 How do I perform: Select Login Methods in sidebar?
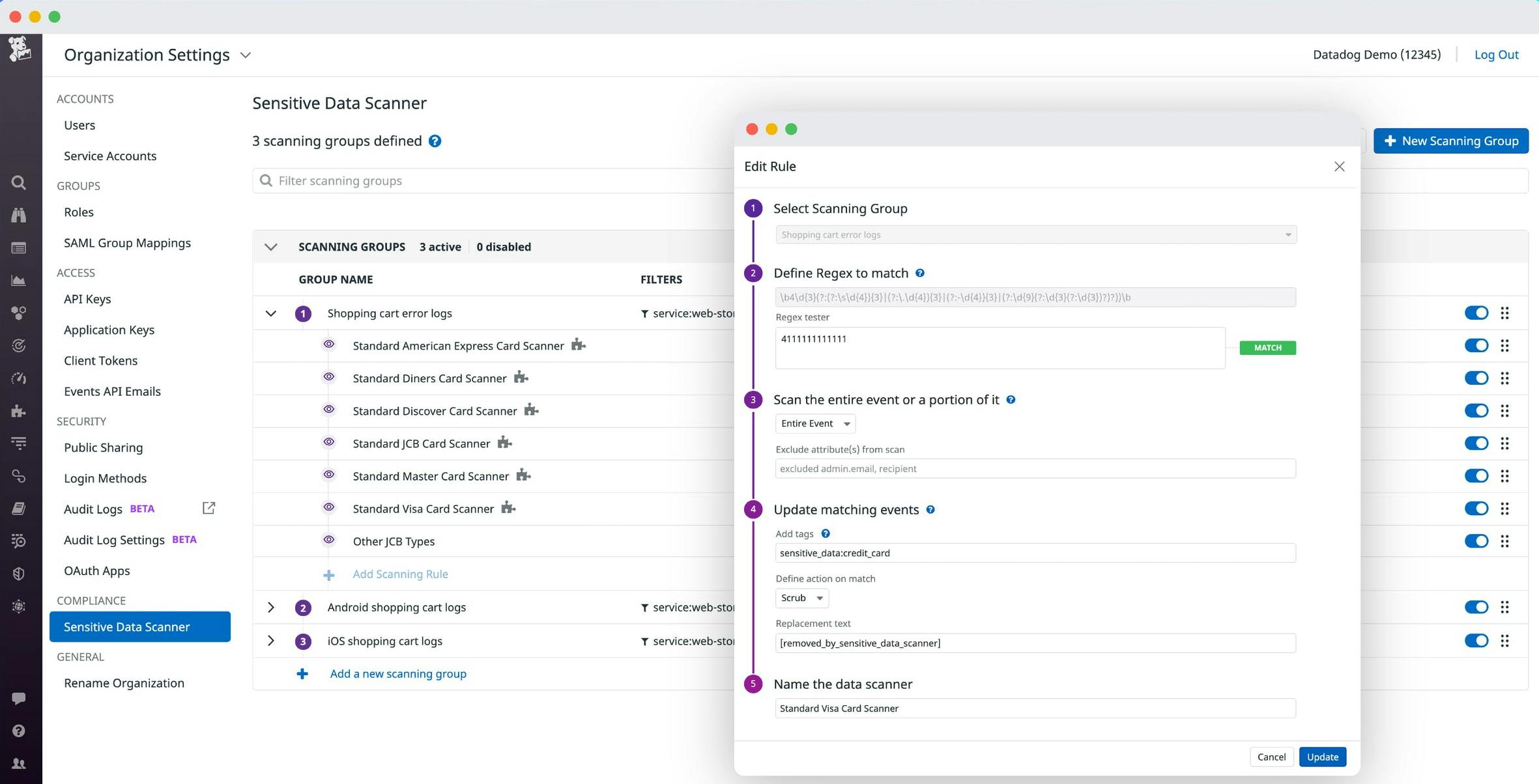(x=105, y=478)
